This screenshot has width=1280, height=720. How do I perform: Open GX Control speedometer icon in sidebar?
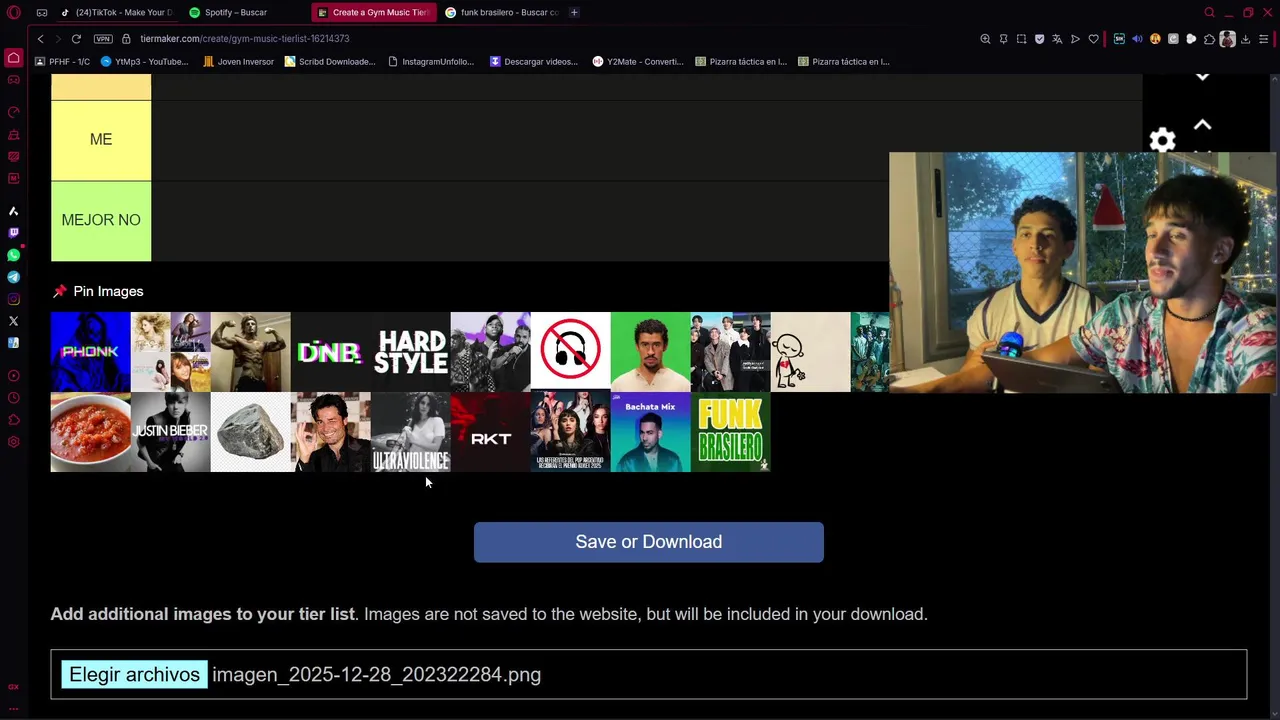14,112
